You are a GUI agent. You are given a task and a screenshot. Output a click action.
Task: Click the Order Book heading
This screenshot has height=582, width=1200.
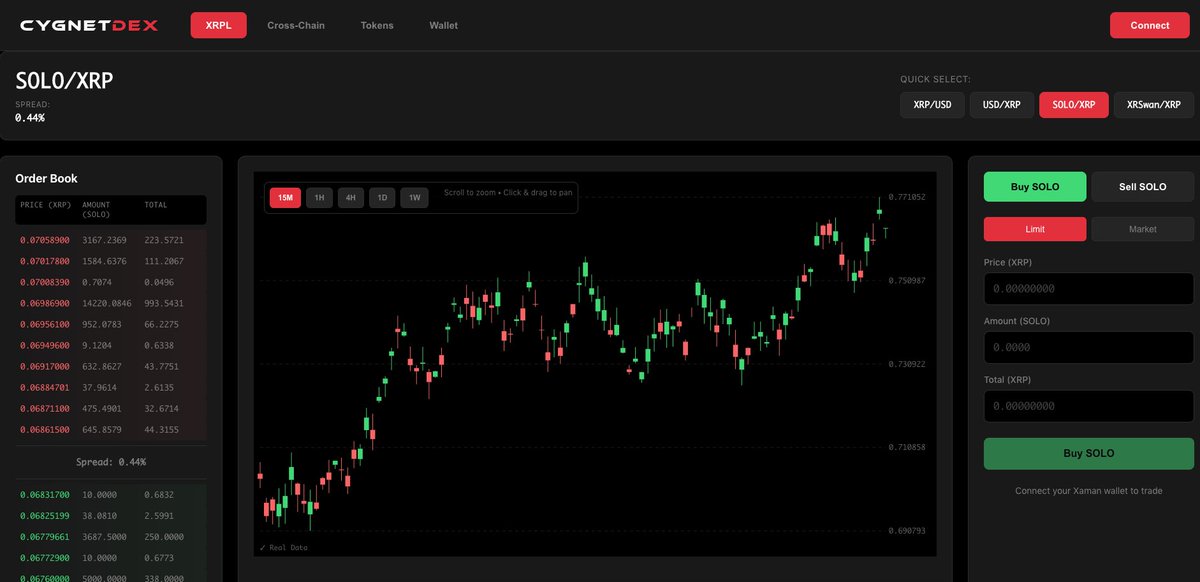(x=47, y=178)
